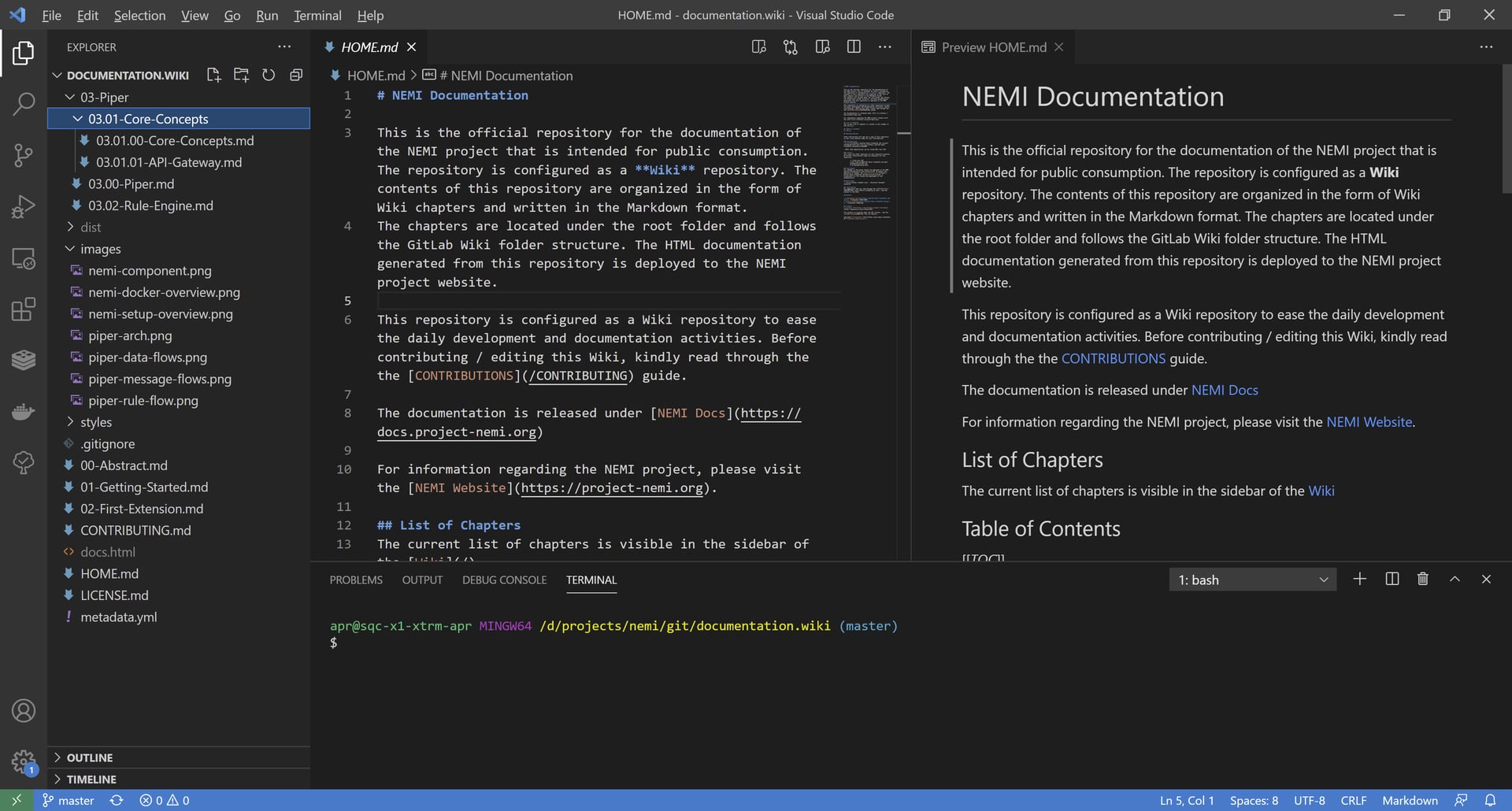The width and height of the screenshot is (1512, 811).
Task: Toggle the editor split layout
Action: (854, 46)
